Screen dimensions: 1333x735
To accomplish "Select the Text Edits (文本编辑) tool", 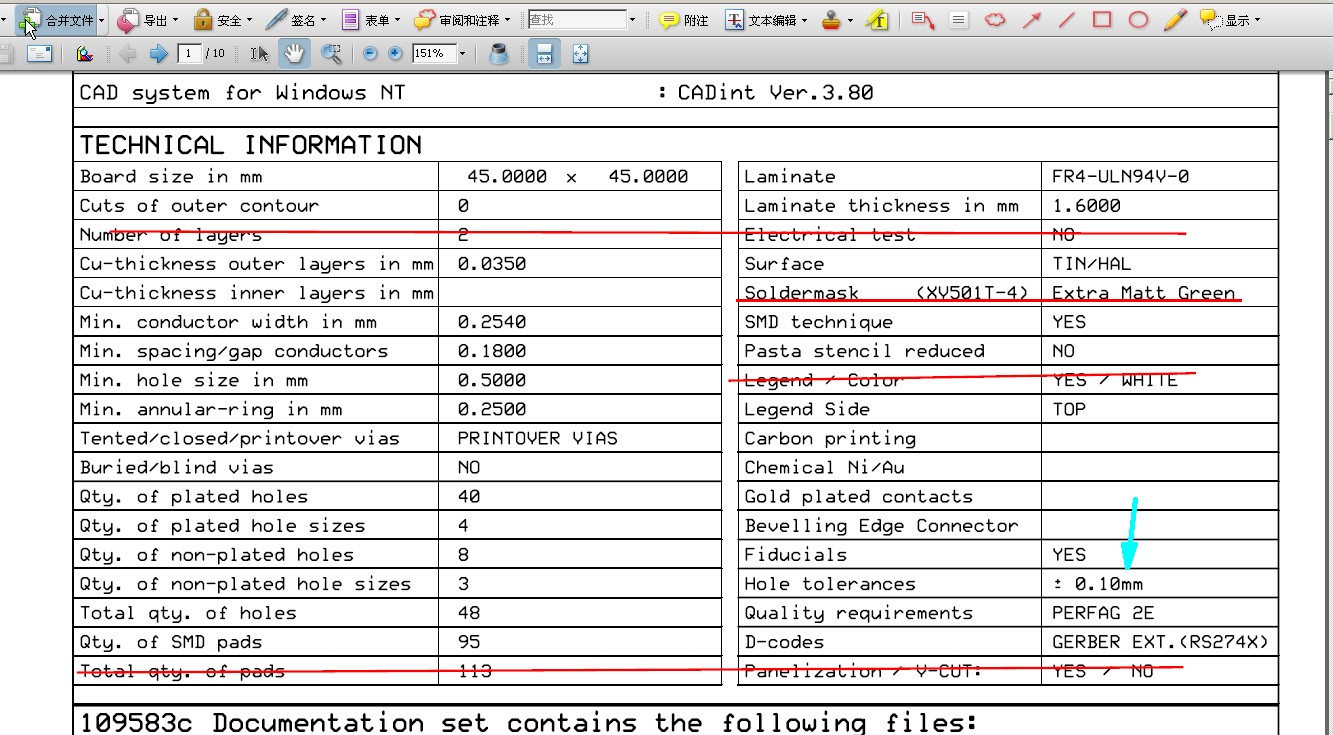I will [760, 20].
